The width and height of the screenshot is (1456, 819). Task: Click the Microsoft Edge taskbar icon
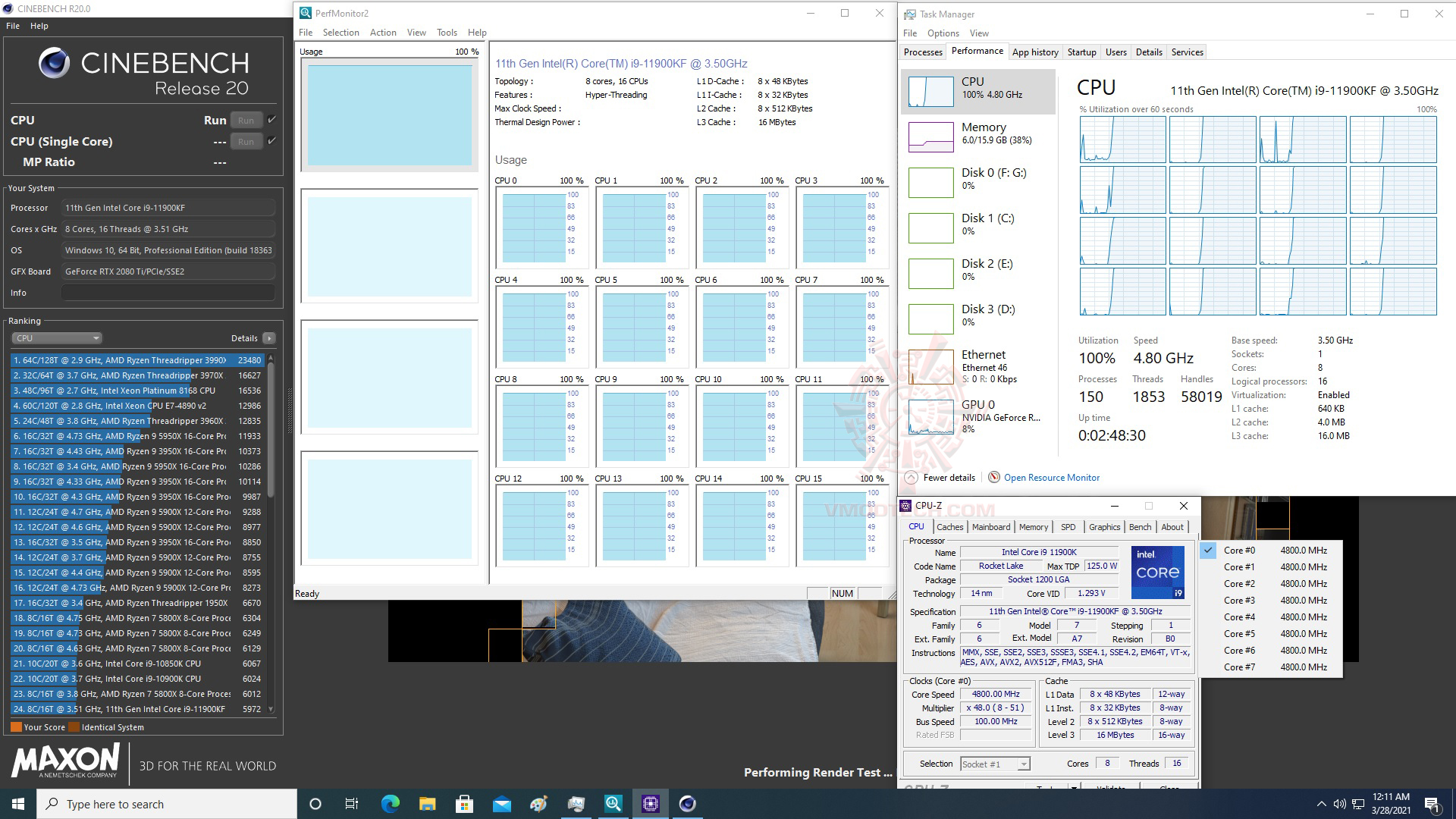pyautogui.click(x=390, y=804)
